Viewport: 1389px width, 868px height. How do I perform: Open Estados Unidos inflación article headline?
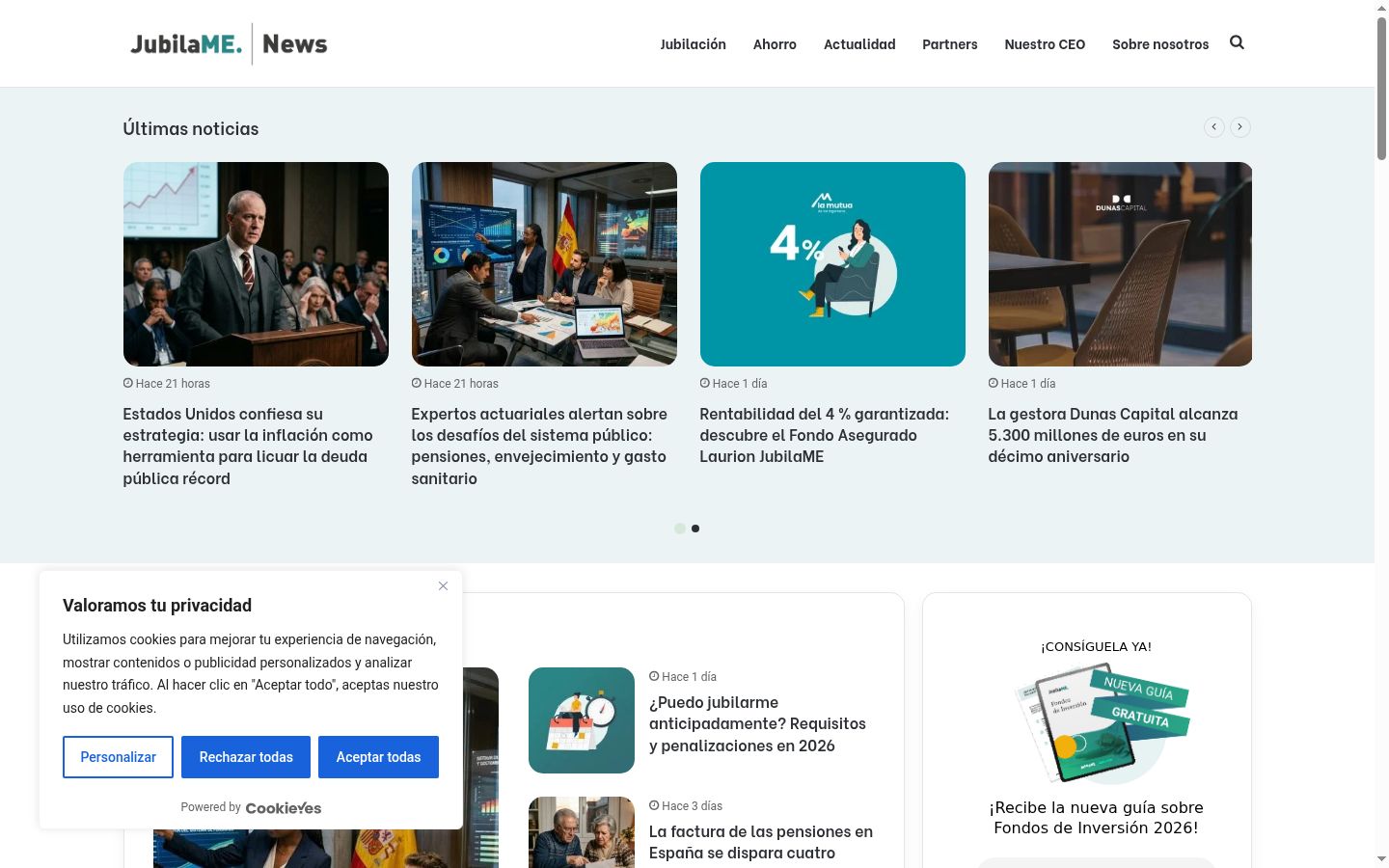click(x=248, y=446)
